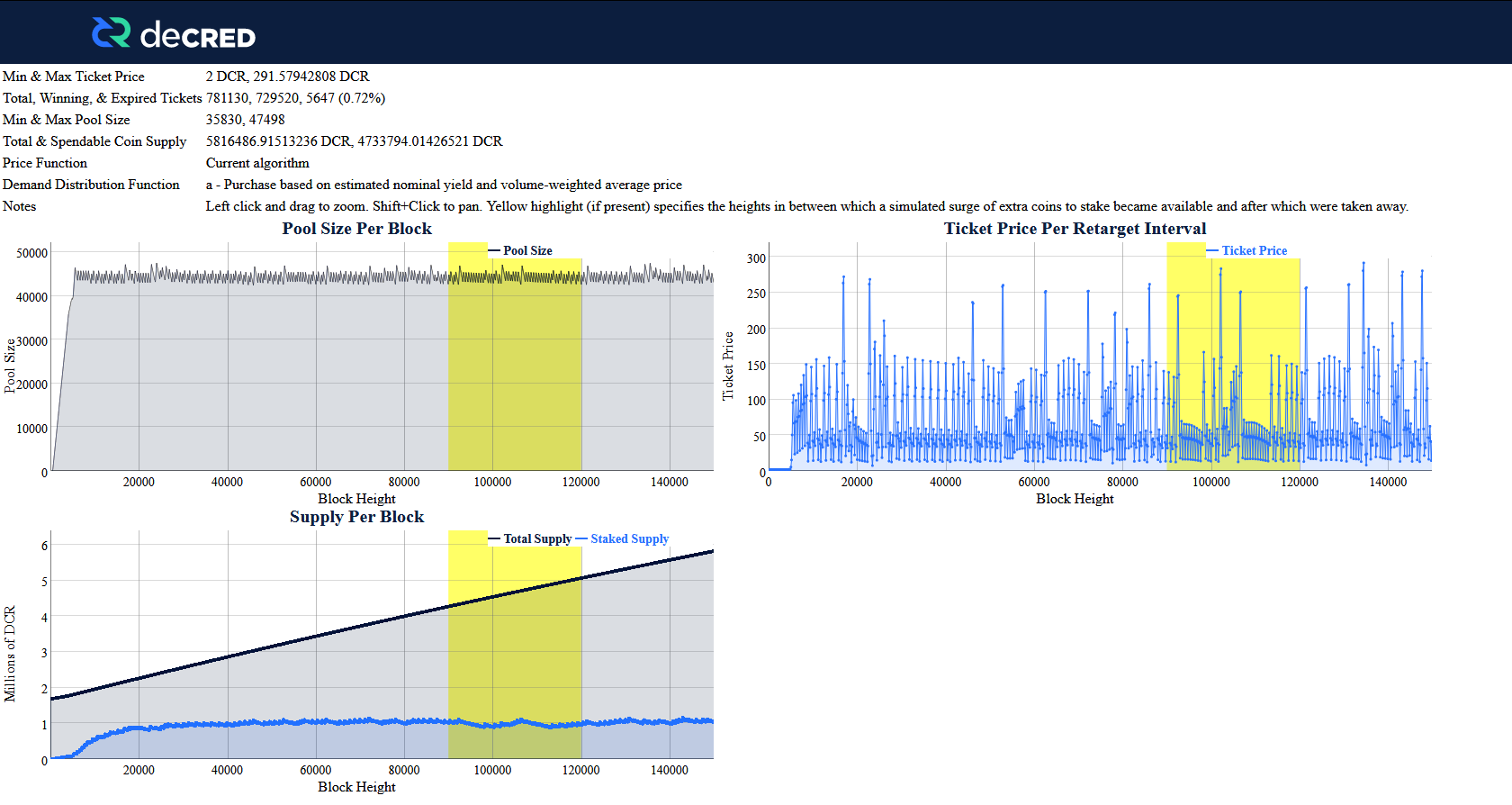The image size is (1512, 805).
Task: Click the value '781130, 729520, 5647 (0.72%)'
Action: [296, 98]
